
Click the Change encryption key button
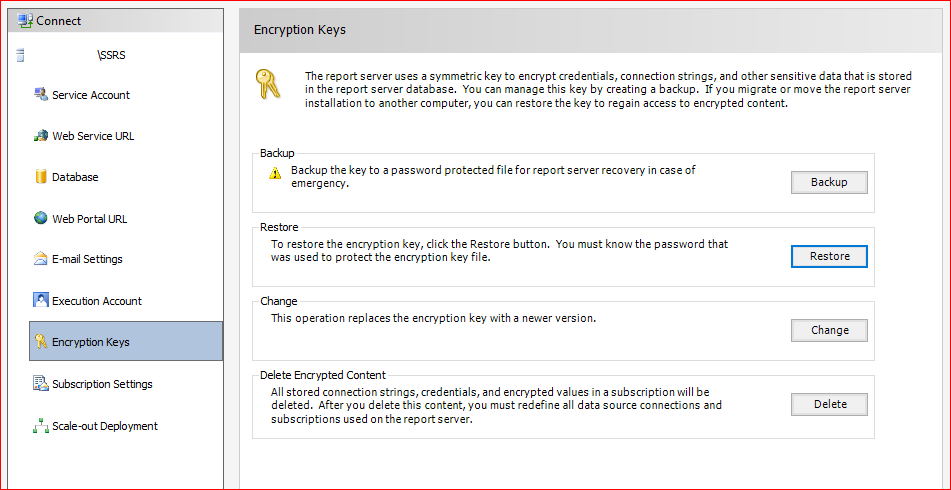[x=829, y=331]
